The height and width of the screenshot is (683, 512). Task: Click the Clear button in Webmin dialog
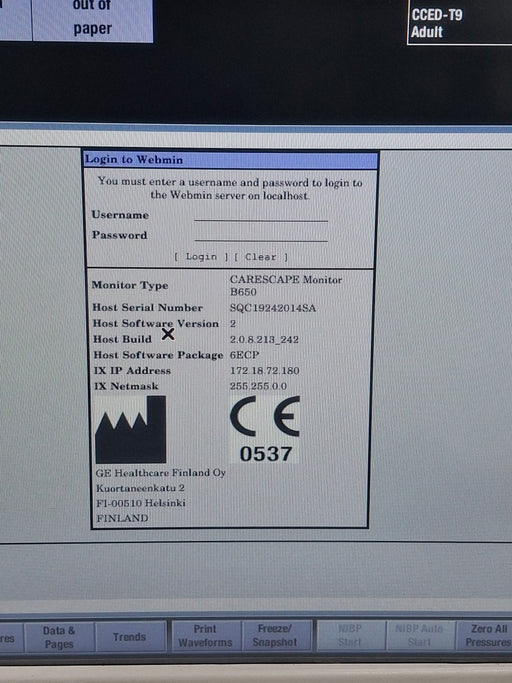[x=261, y=257]
